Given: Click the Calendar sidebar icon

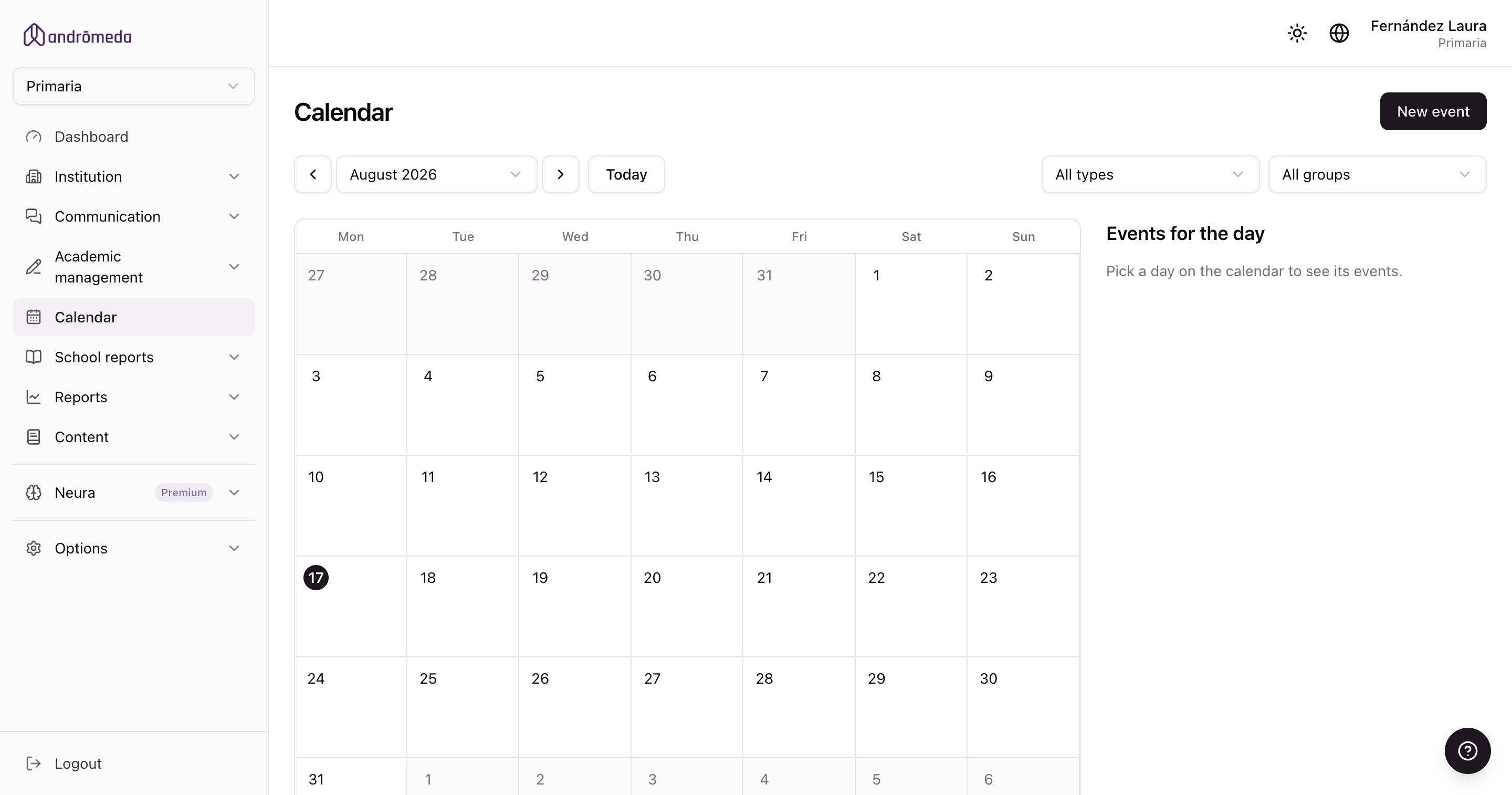Looking at the screenshot, I should point(34,317).
